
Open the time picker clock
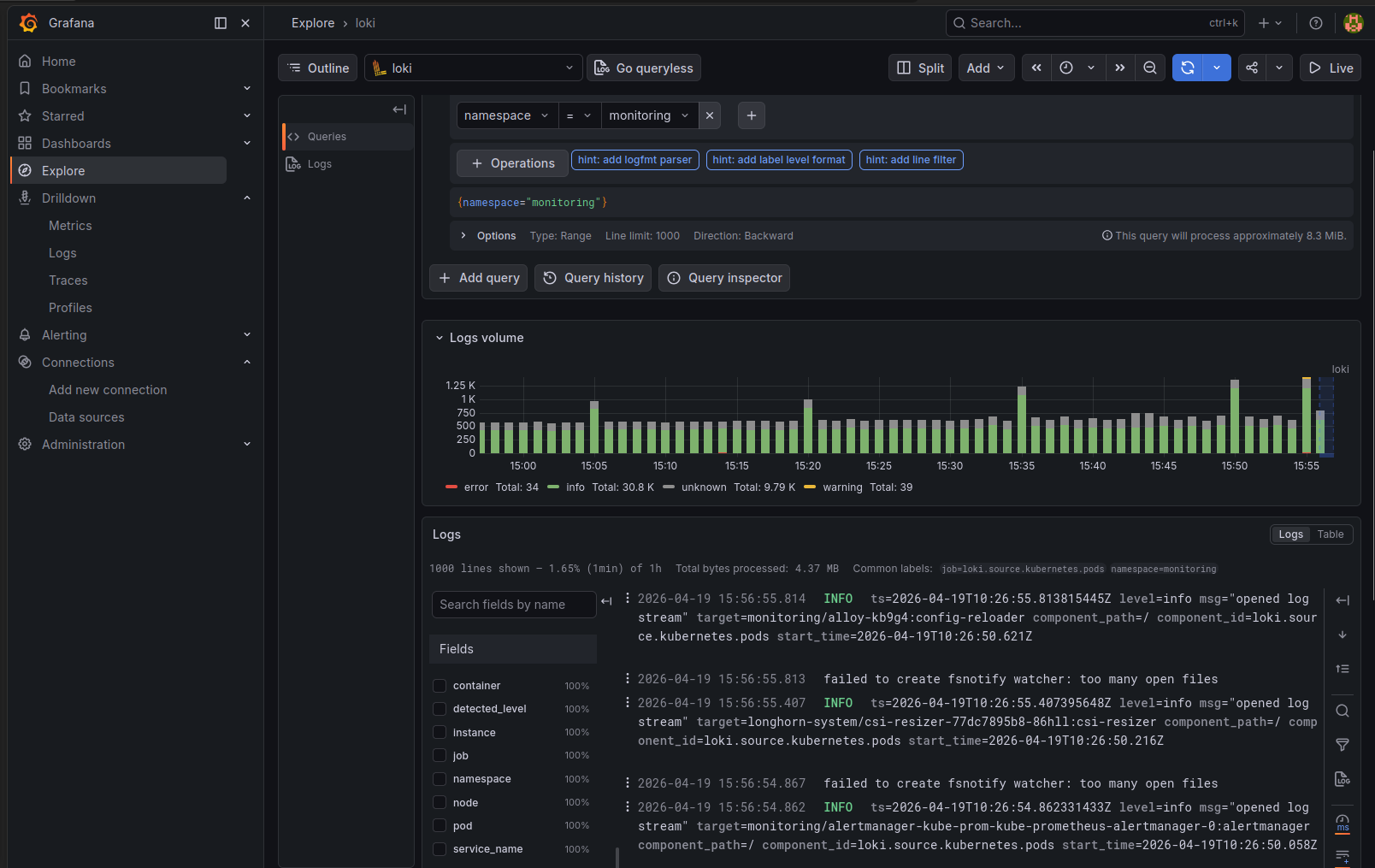click(1066, 68)
